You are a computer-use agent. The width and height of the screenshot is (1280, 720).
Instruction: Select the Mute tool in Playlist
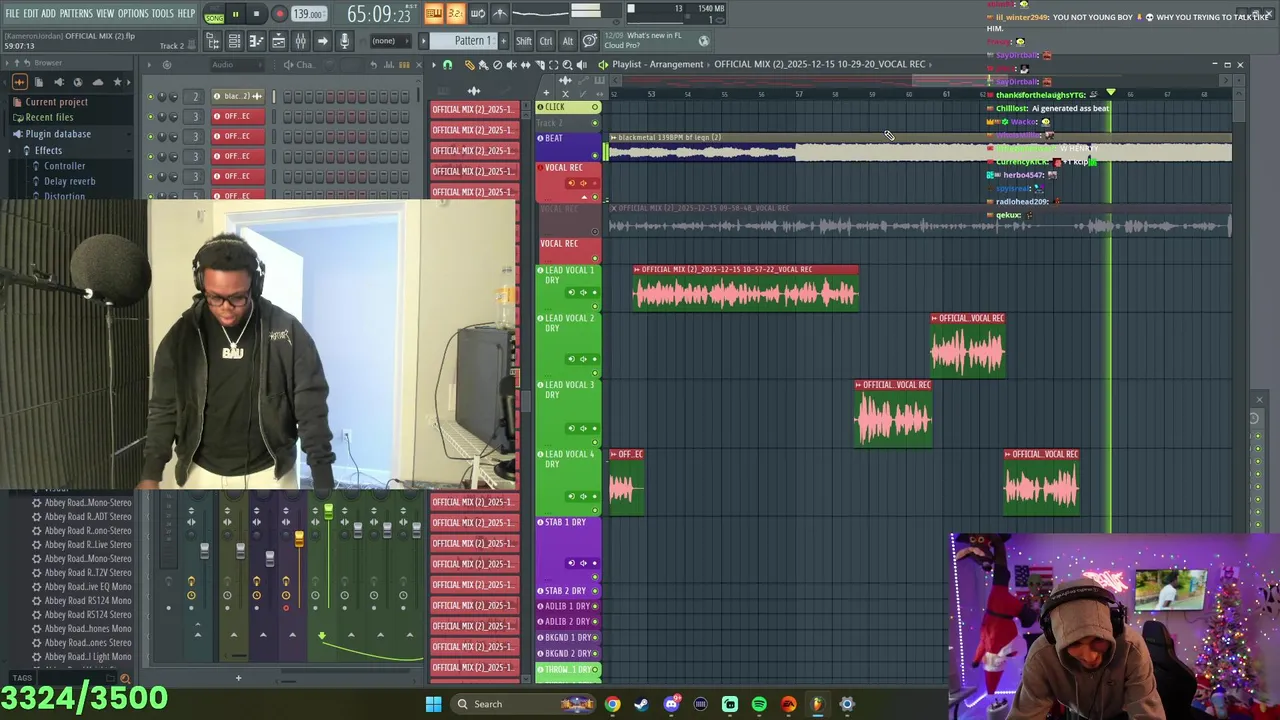511,64
